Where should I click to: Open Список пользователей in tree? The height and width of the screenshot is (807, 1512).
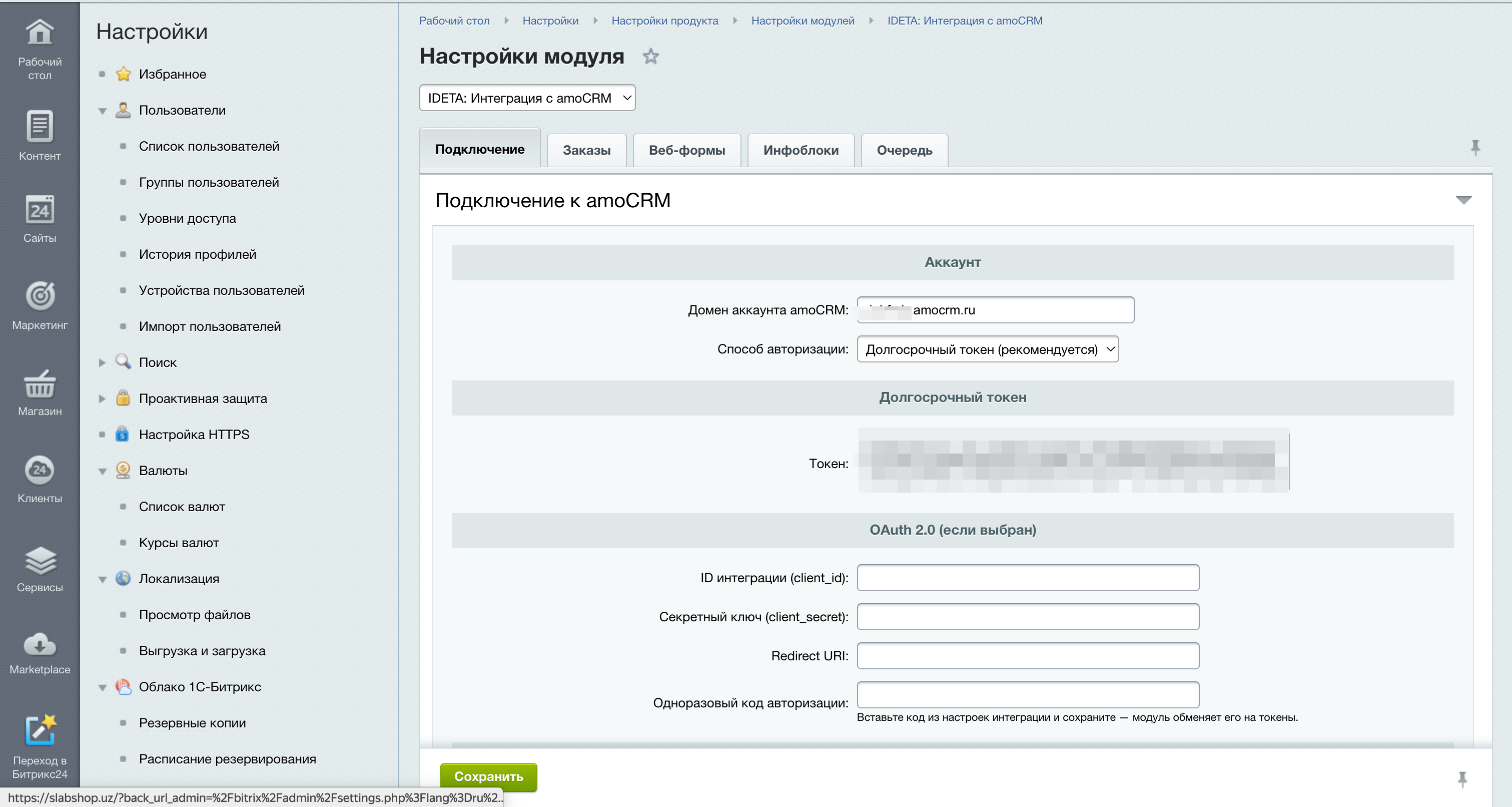pos(208,146)
